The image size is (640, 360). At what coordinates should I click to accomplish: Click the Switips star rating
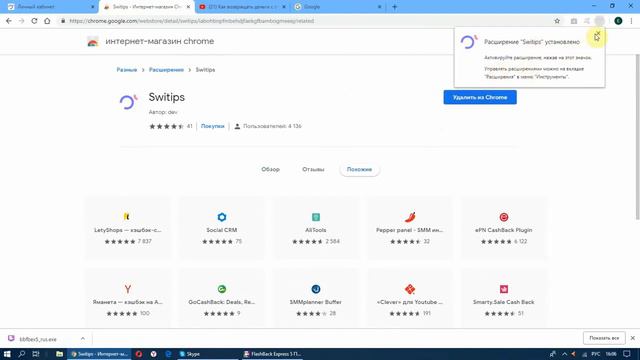tap(166, 126)
